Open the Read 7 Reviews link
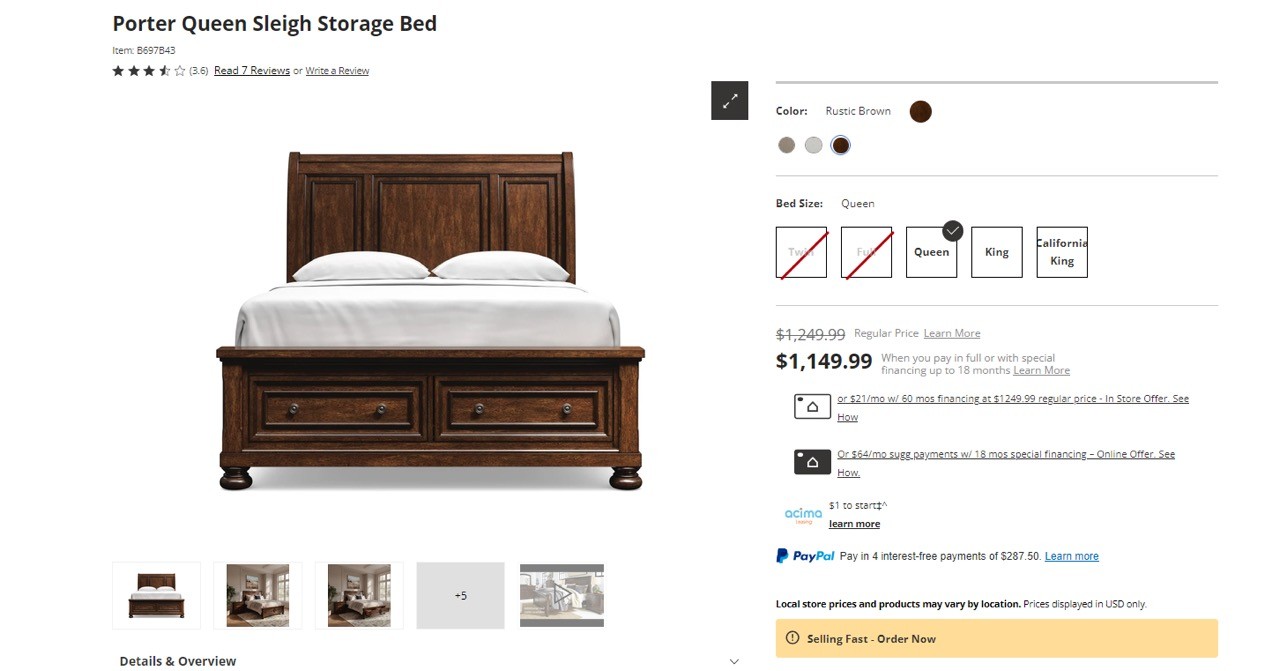This screenshot has width=1280, height=671. coord(252,71)
